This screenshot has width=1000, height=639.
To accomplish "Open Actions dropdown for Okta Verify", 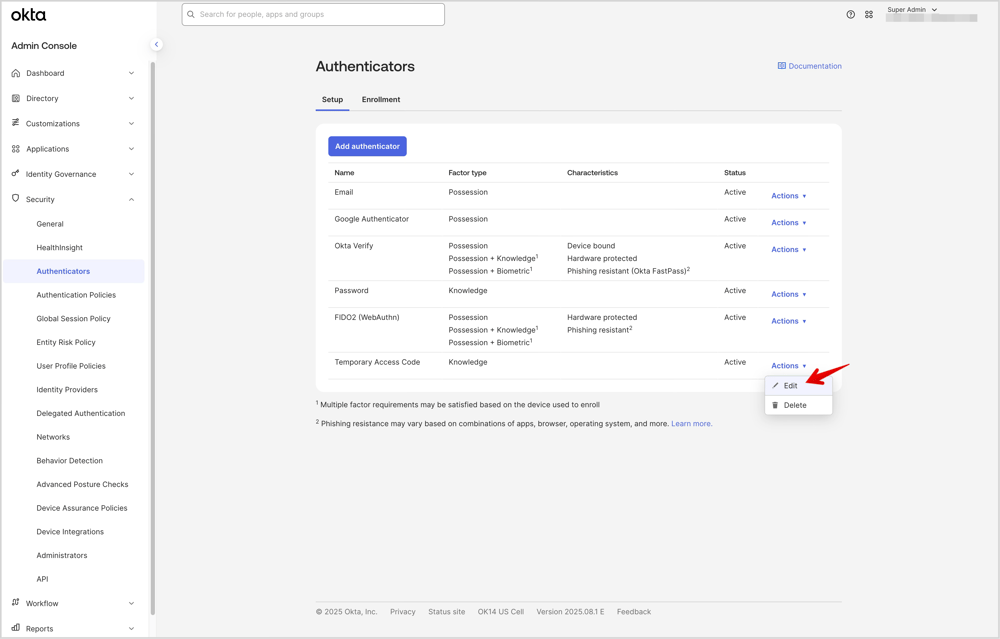I will click(789, 249).
